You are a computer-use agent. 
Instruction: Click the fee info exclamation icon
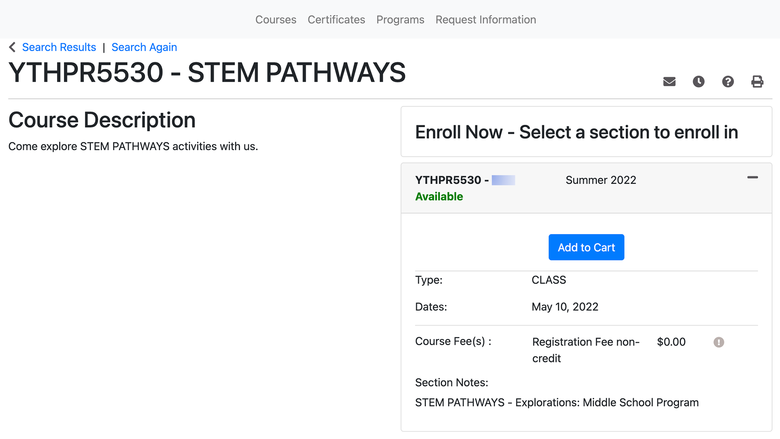719,342
